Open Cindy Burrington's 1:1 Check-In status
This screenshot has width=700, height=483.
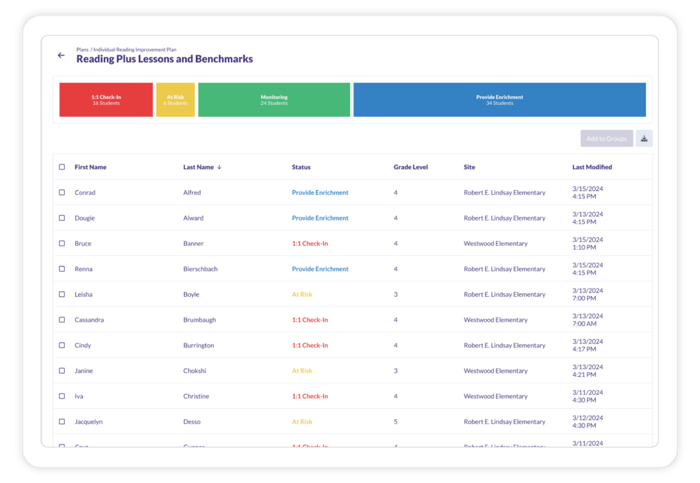tap(310, 345)
